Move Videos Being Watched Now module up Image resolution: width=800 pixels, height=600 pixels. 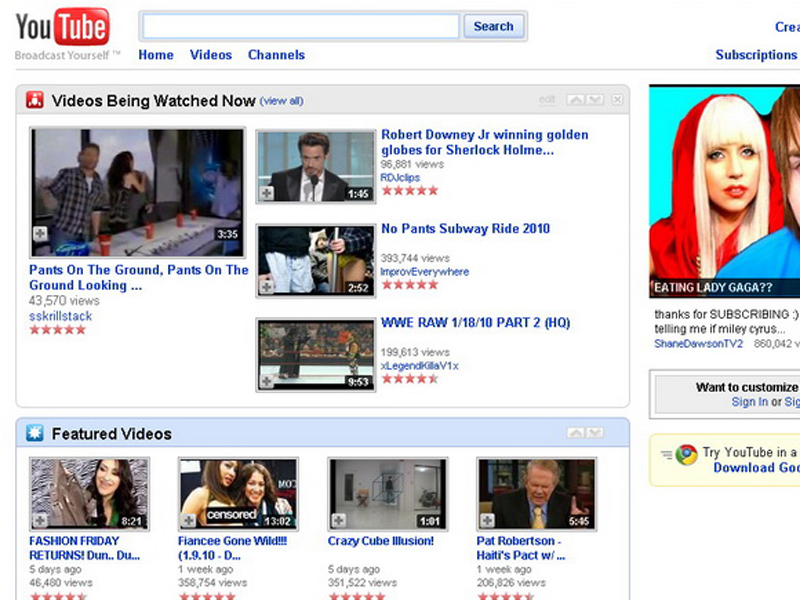(x=576, y=99)
